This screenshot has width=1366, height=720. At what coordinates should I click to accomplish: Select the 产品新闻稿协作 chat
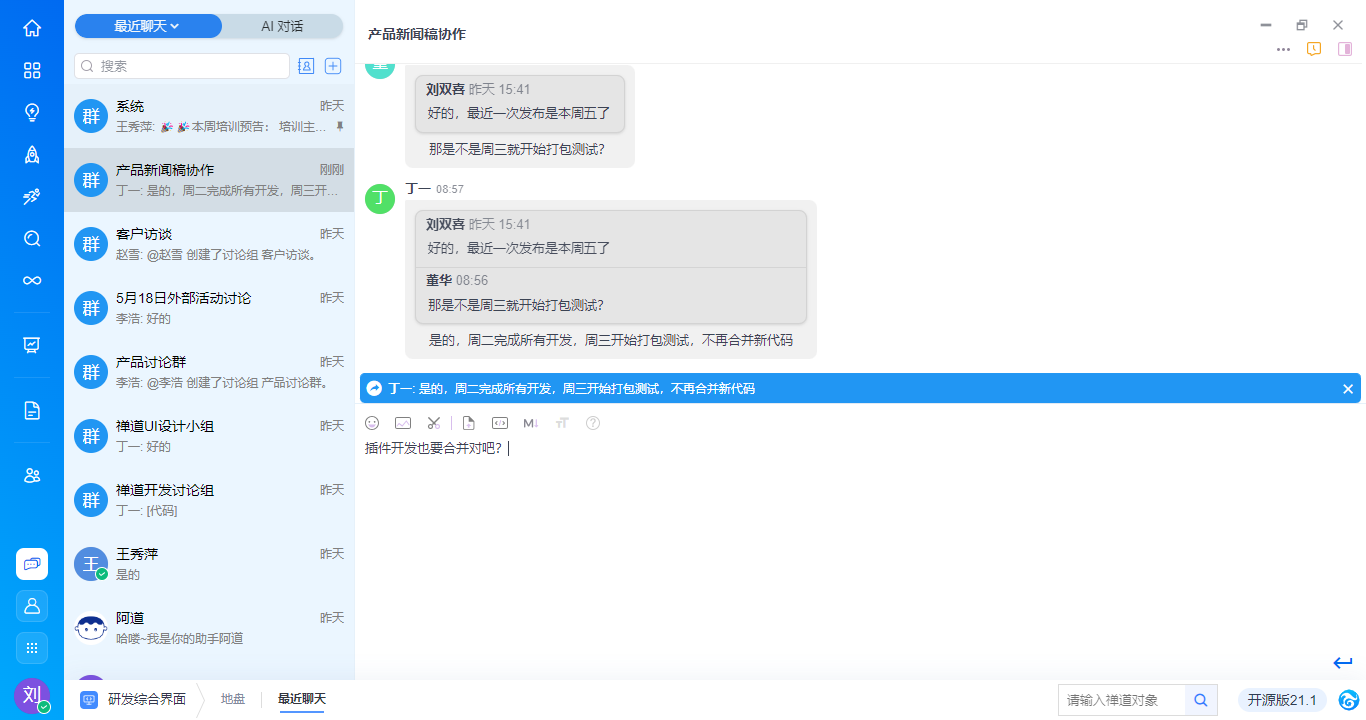coord(209,180)
